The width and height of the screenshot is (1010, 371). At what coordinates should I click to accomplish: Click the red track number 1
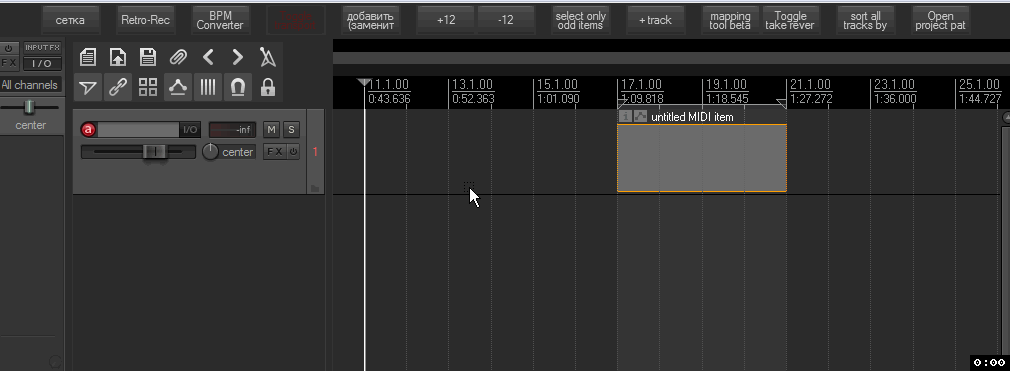pyautogui.click(x=316, y=152)
